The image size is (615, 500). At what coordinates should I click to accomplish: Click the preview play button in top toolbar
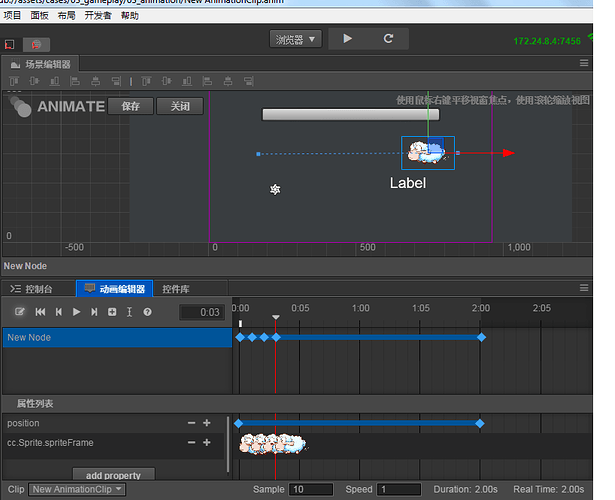click(x=347, y=38)
